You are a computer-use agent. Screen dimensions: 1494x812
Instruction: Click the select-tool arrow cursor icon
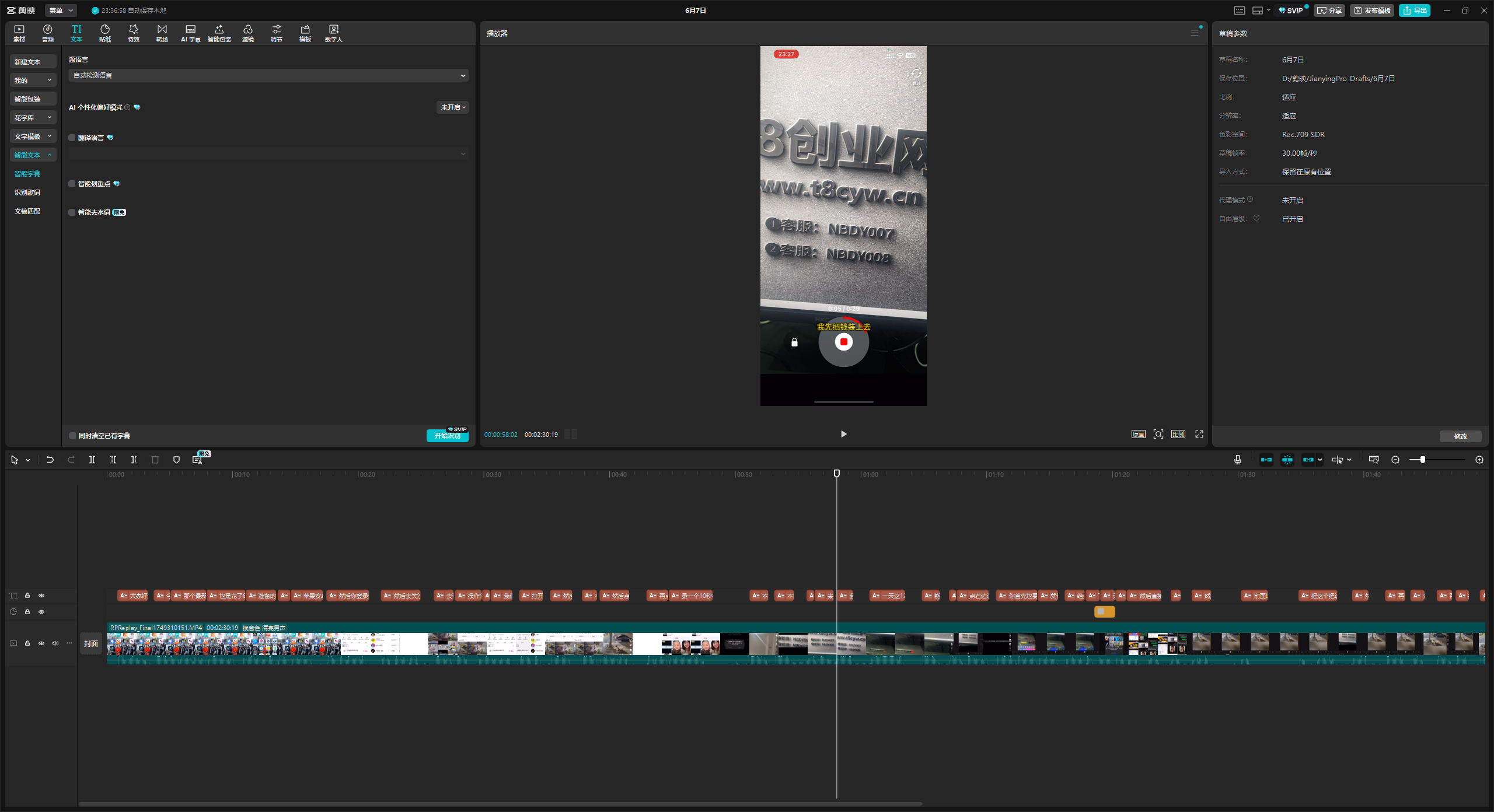click(15, 460)
